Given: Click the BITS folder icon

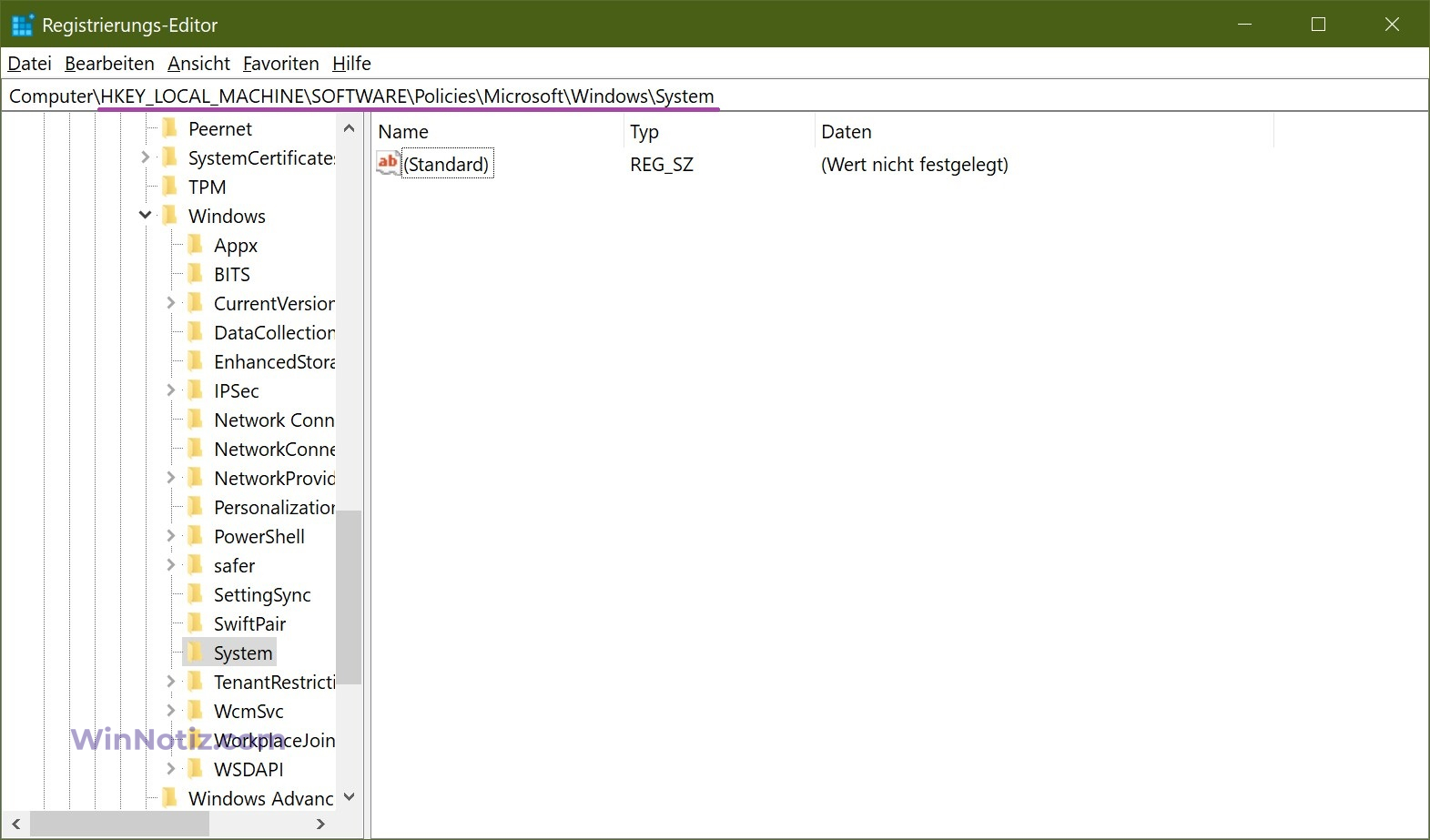Looking at the screenshot, I should pyautogui.click(x=195, y=274).
